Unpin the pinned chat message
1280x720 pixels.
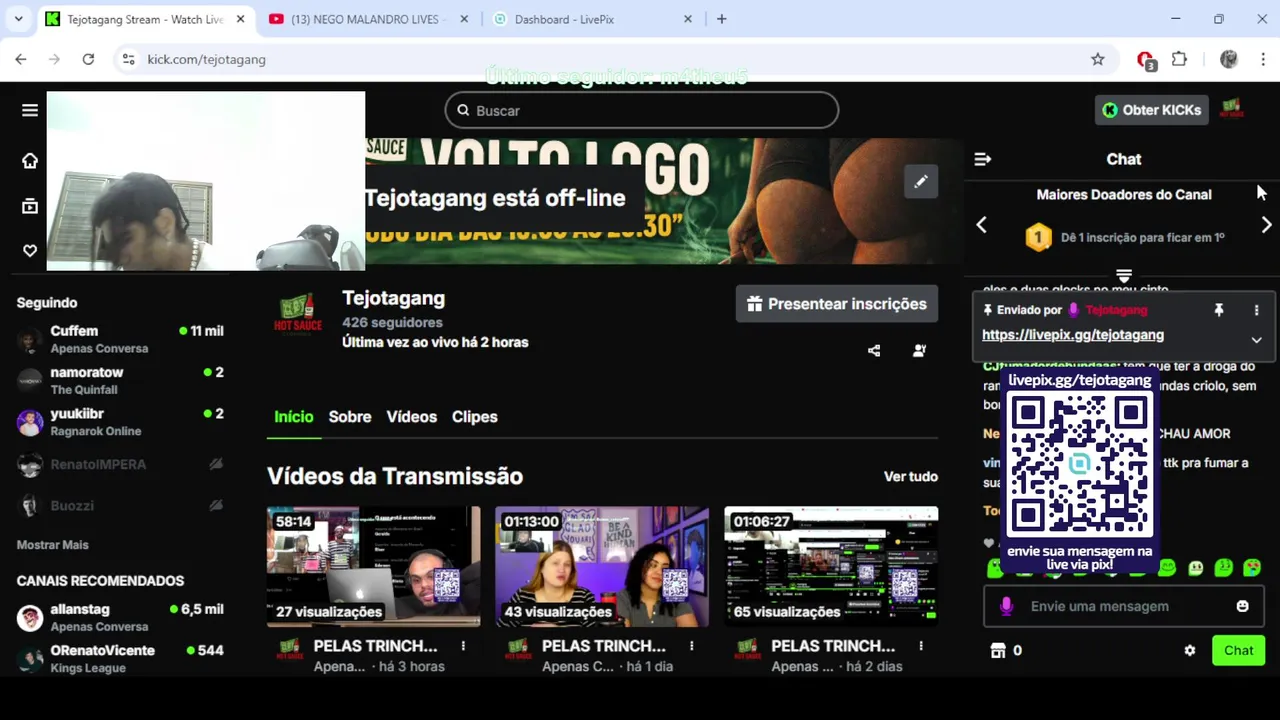[1219, 310]
